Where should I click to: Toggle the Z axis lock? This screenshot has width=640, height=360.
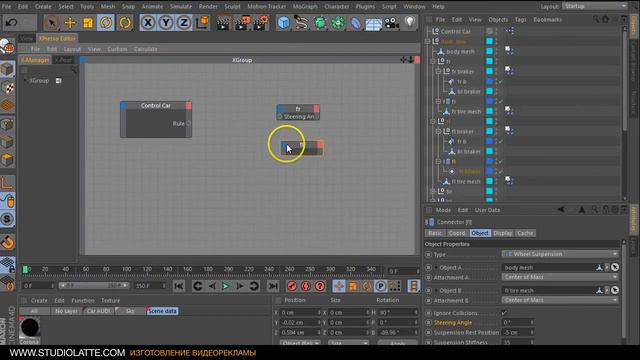coord(184,22)
